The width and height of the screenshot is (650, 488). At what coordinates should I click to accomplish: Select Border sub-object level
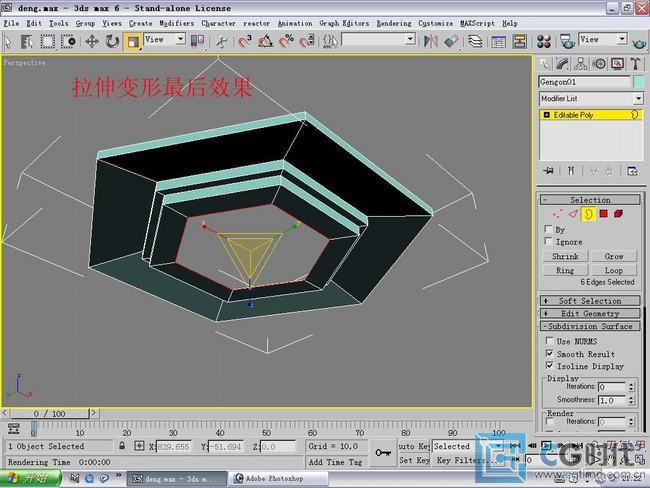point(588,214)
